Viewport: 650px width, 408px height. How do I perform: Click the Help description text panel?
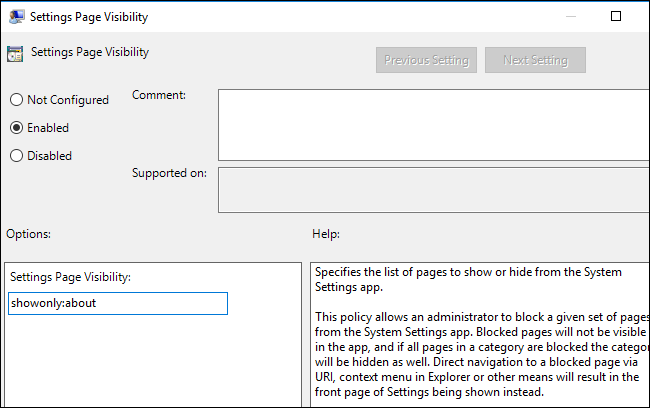click(x=478, y=335)
